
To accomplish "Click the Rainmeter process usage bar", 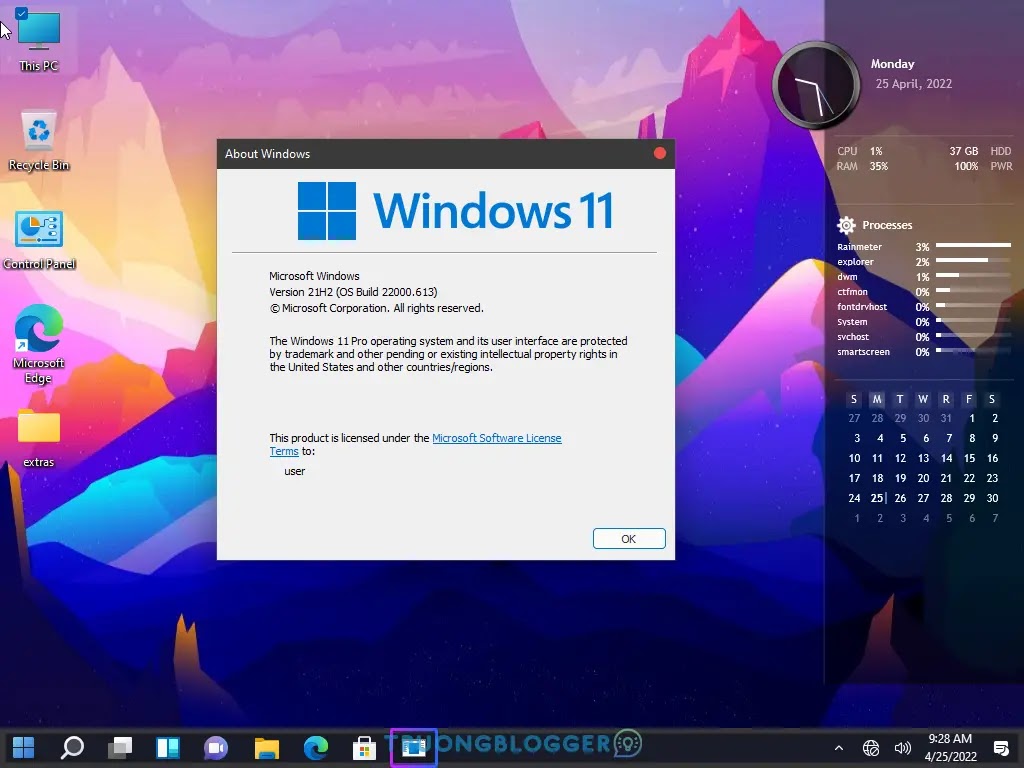I will pyautogui.click(x=973, y=246).
